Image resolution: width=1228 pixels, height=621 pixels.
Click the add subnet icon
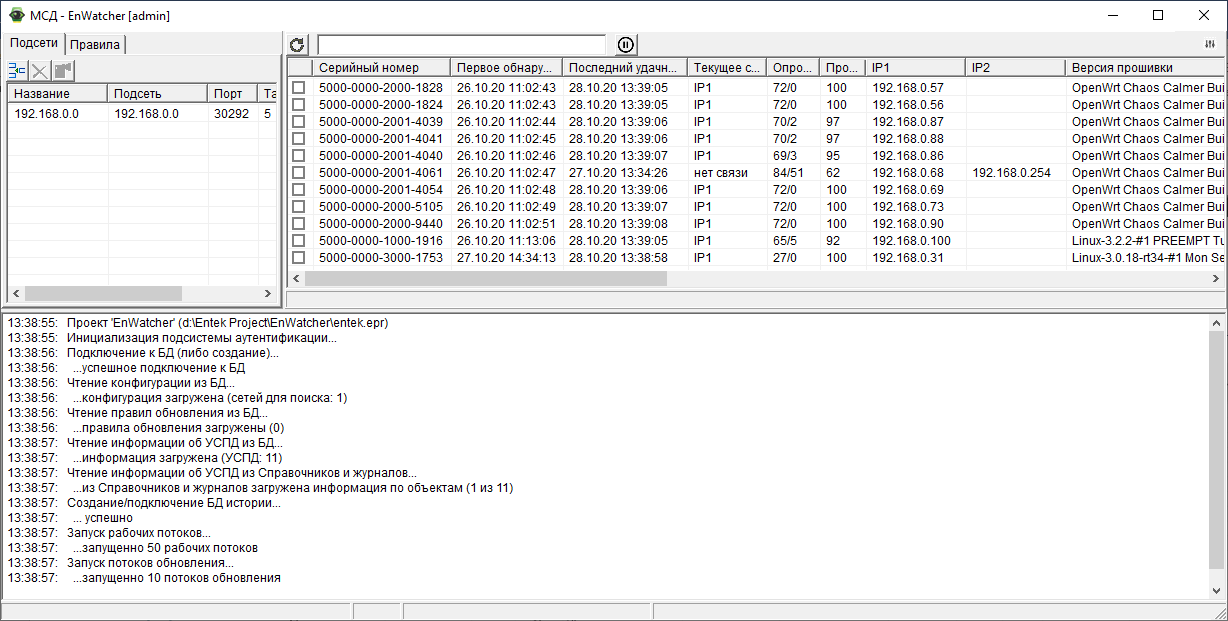(x=18, y=70)
